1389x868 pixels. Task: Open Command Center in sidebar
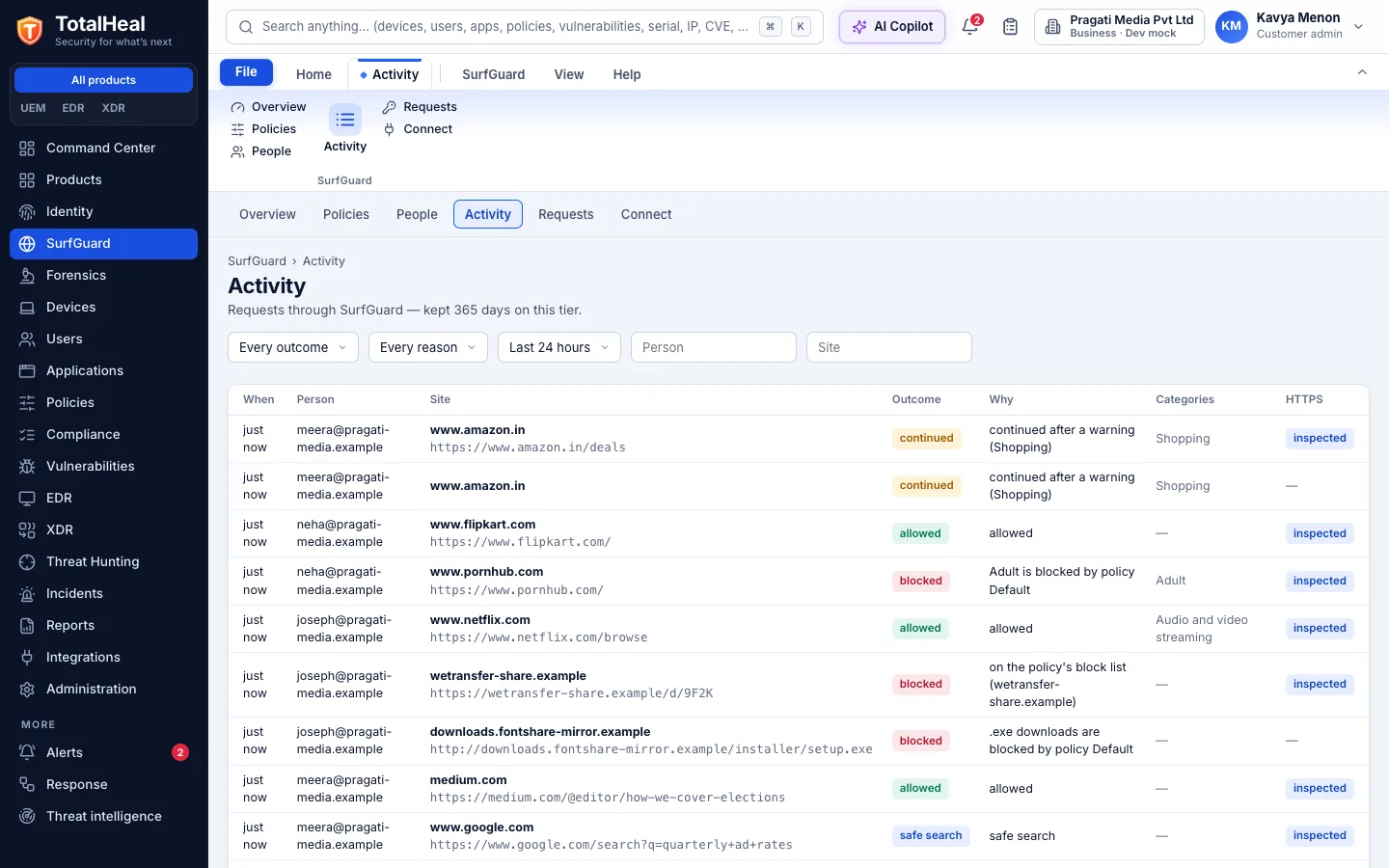[103, 148]
